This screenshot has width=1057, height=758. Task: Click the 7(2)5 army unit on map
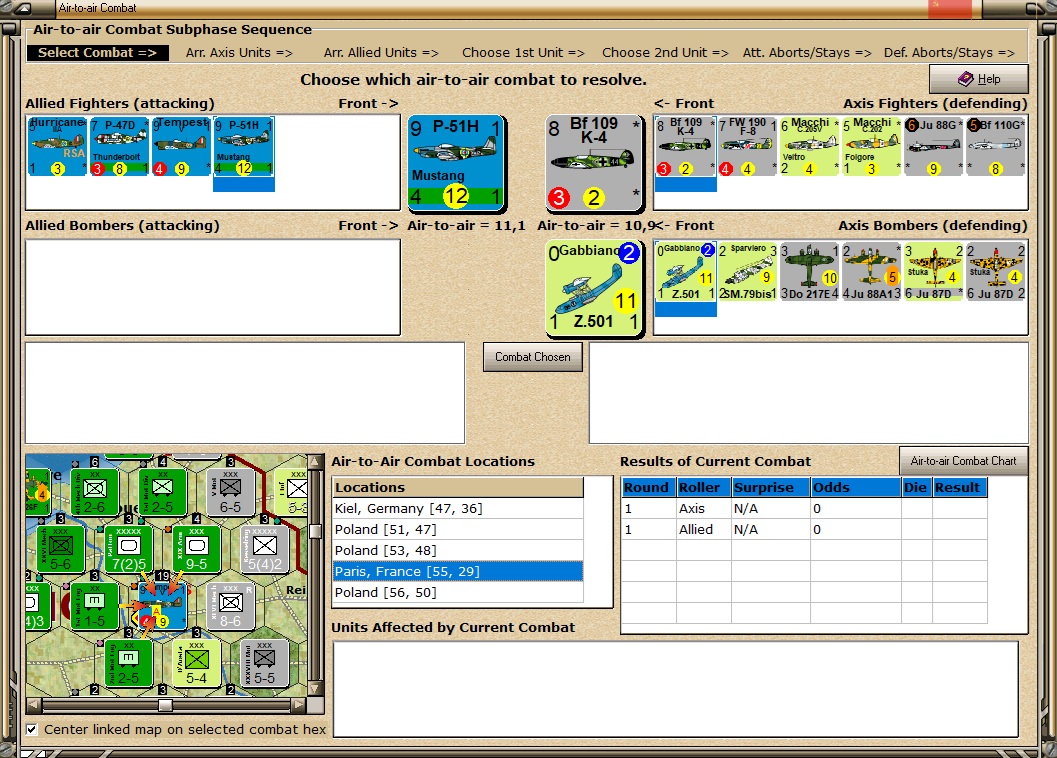pyautogui.click(x=129, y=549)
